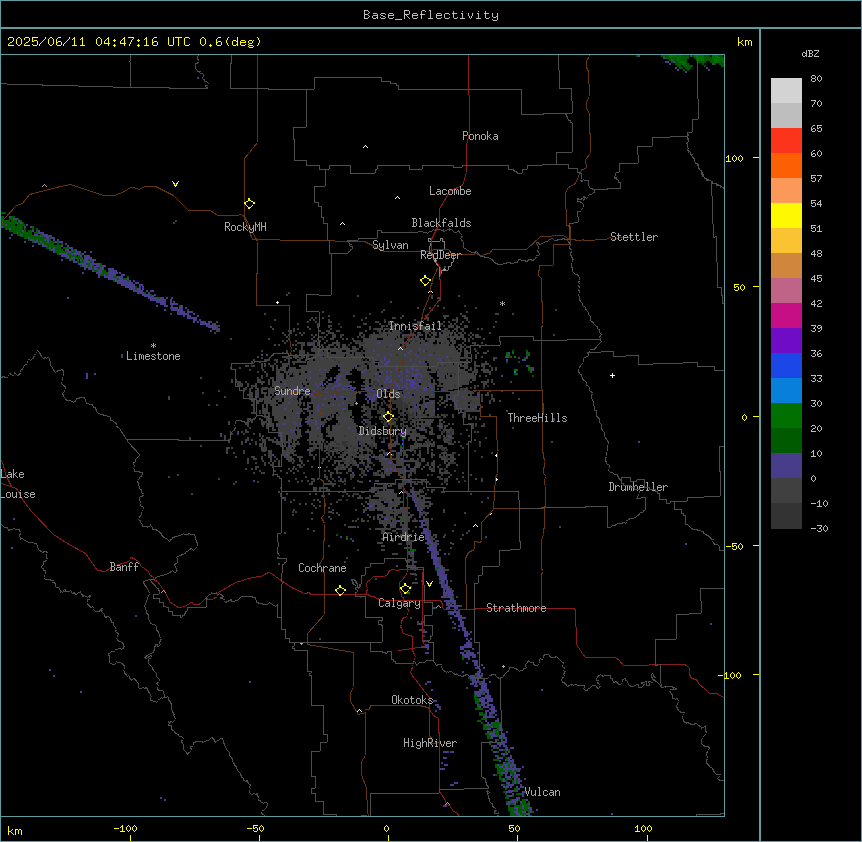Click the Didsbury city label
The width and height of the screenshot is (862, 842).
383,431
